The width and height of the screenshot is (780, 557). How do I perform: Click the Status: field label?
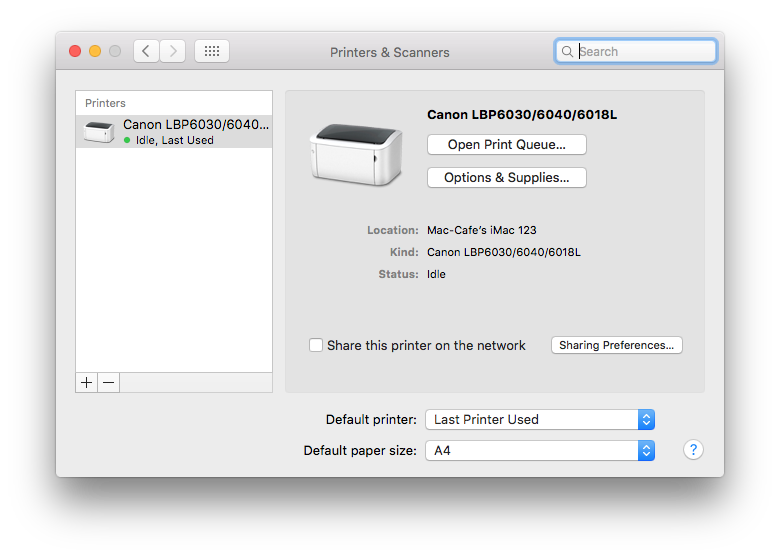[x=398, y=274]
